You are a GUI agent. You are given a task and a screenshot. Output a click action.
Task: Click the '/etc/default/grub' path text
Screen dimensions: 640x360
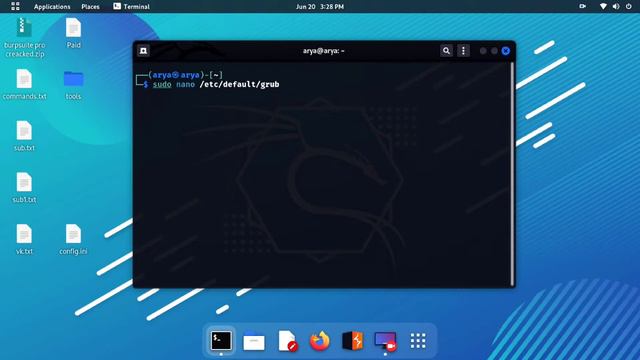click(239, 84)
